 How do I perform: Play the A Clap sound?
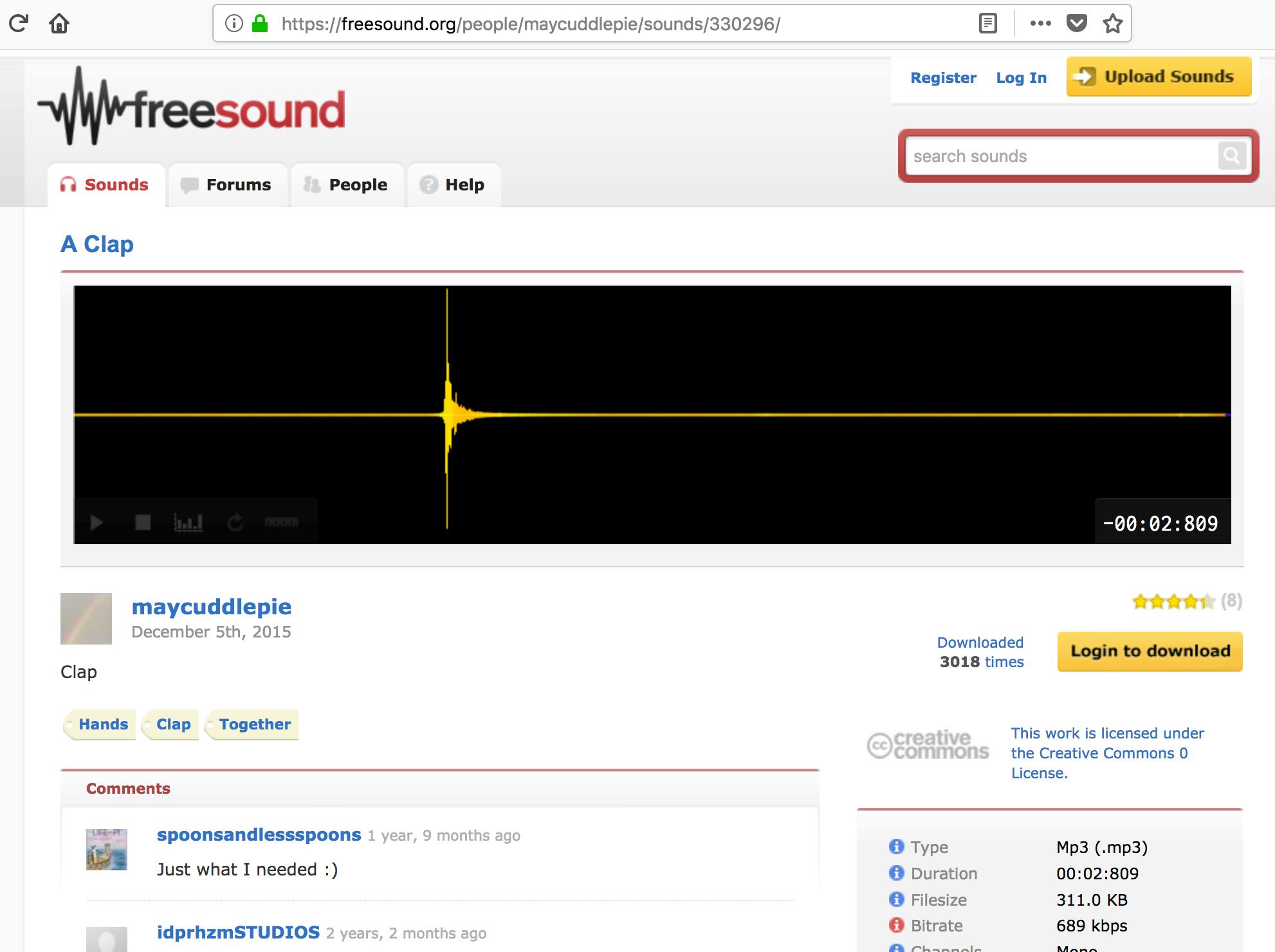coord(96,522)
